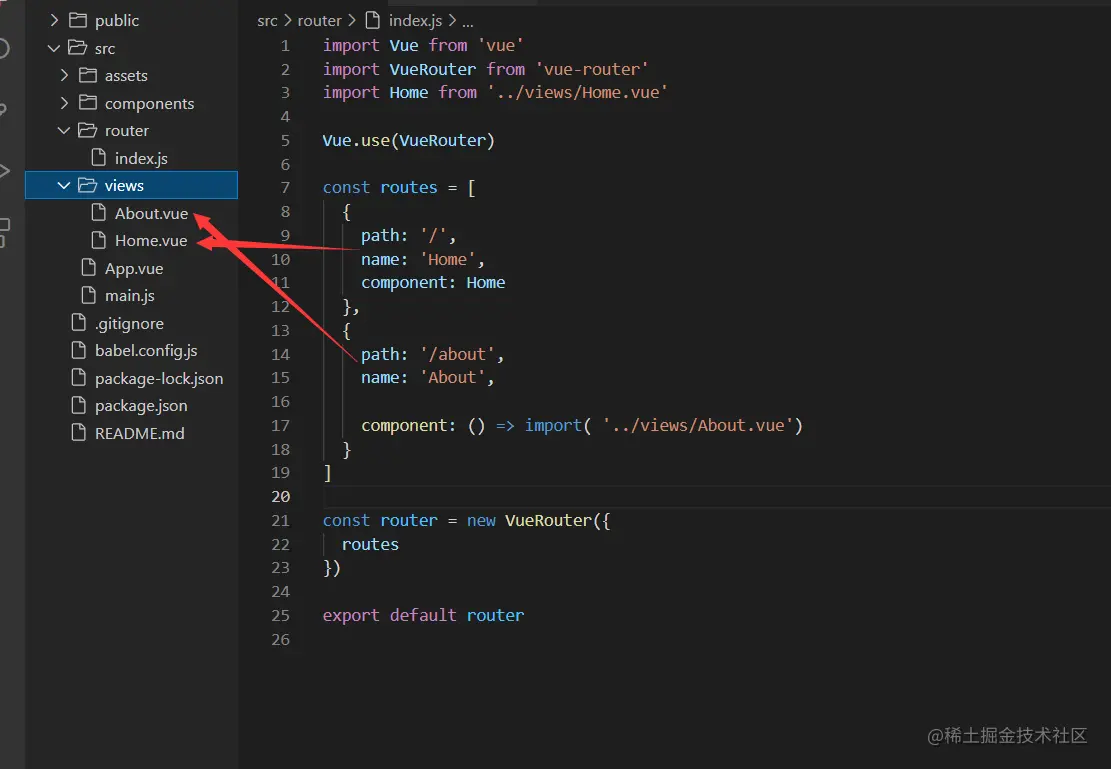Open Home.vue in the explorer

point(151,241)
